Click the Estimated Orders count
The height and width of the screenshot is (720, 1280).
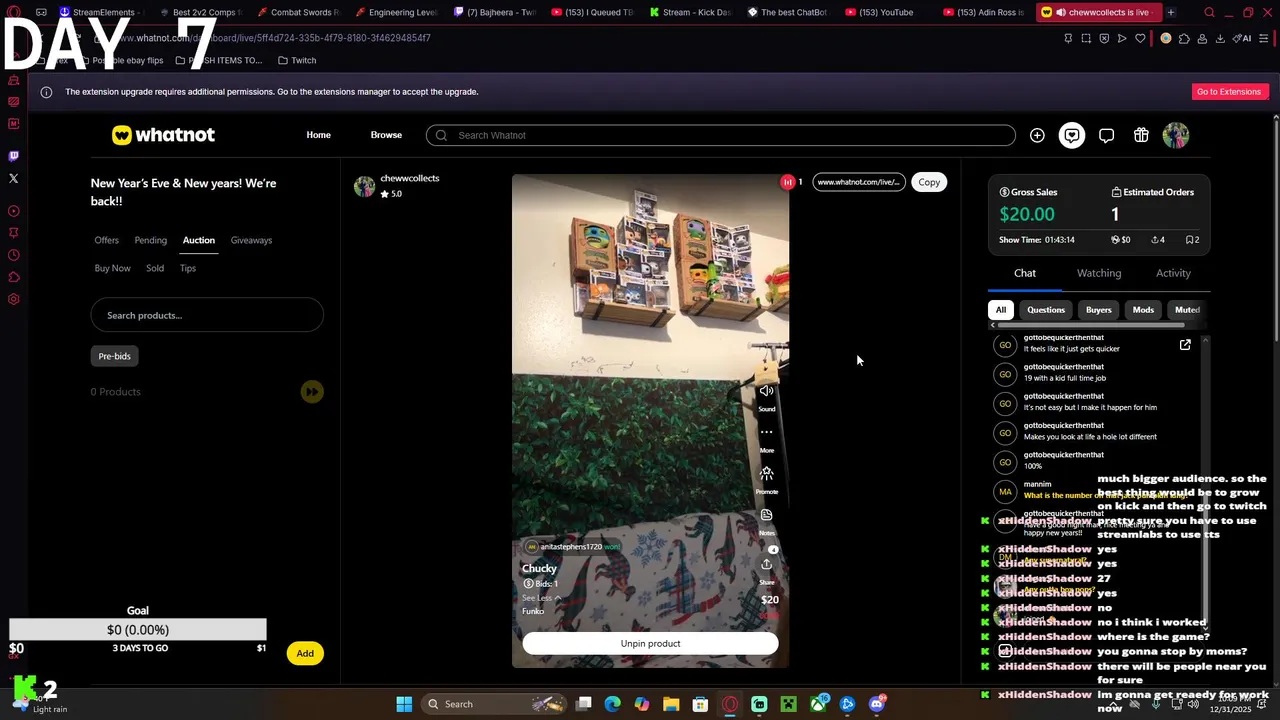tap(1115, 214)
